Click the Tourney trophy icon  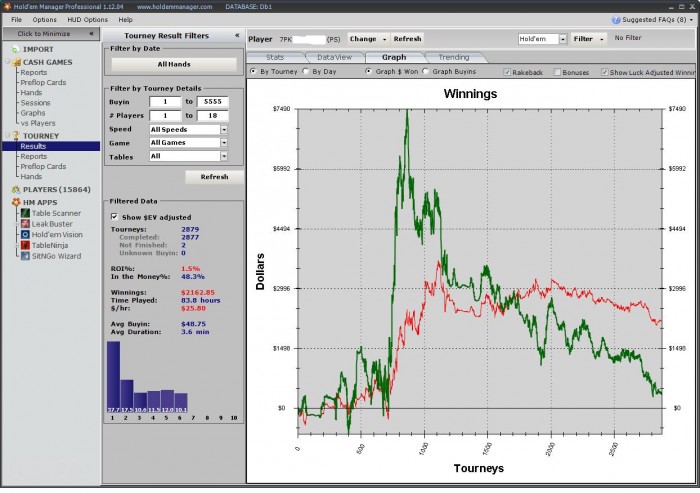point(17,135)
